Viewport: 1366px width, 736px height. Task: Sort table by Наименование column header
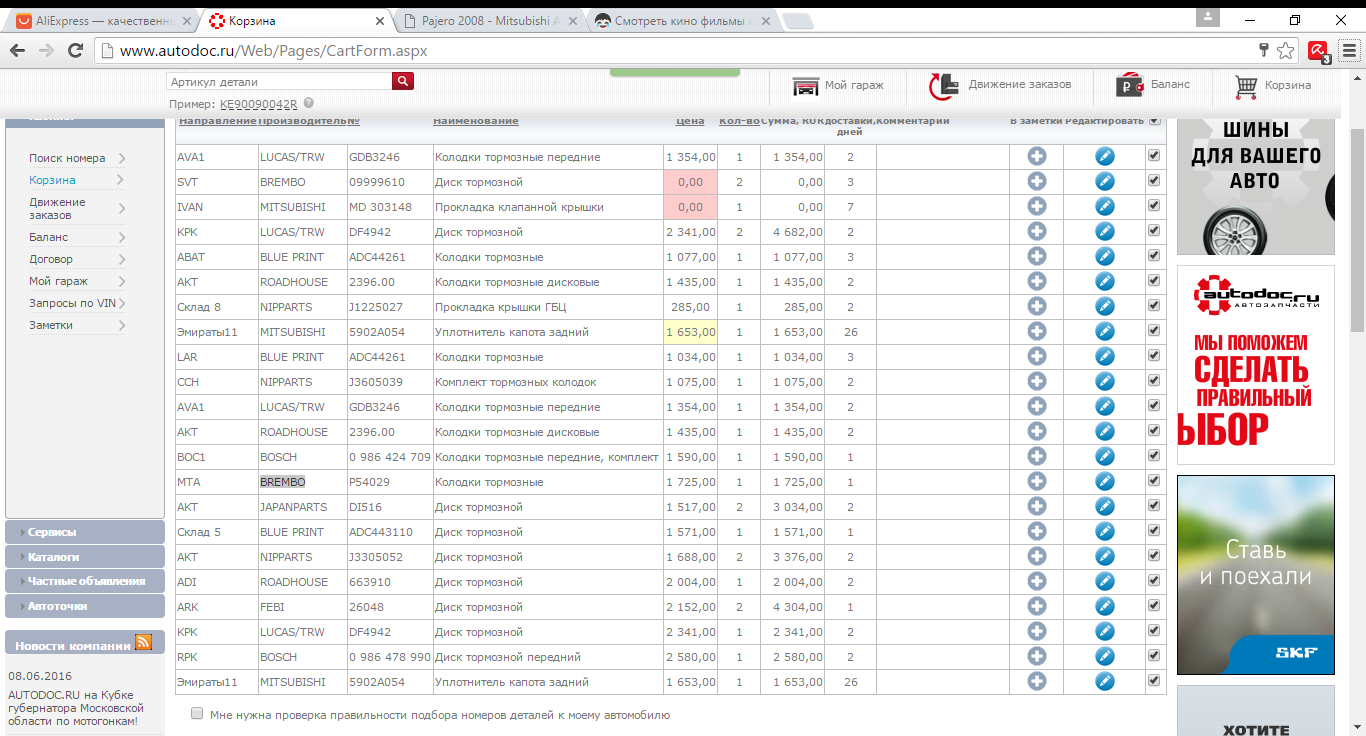click(x=475, y=121)
